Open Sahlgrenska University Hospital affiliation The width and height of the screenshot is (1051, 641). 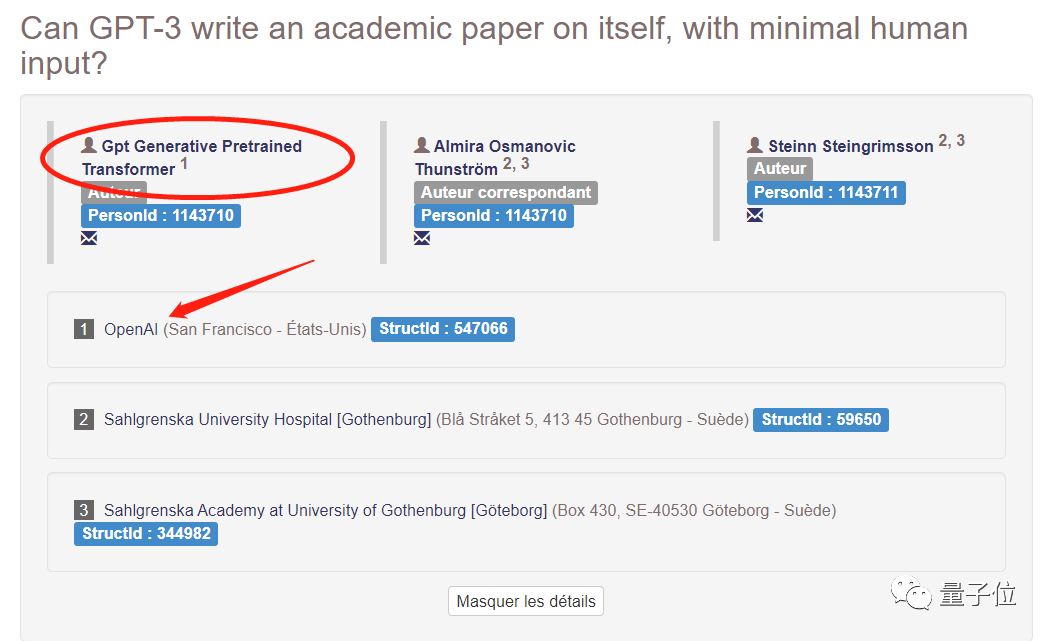267,420
